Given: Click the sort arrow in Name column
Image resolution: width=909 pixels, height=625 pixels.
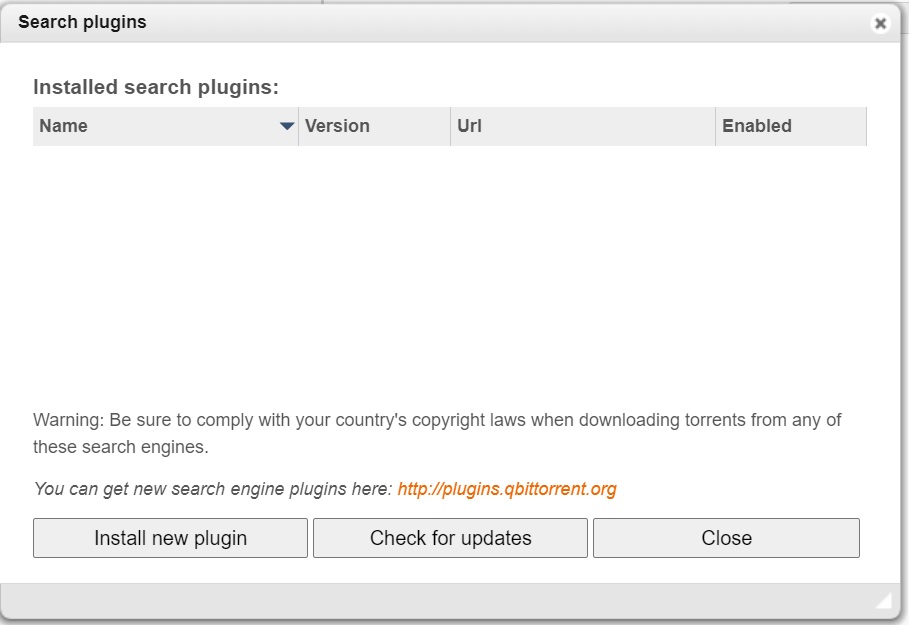Looking at the screenshot, I should pyautogui.click(x=287, y=126).
